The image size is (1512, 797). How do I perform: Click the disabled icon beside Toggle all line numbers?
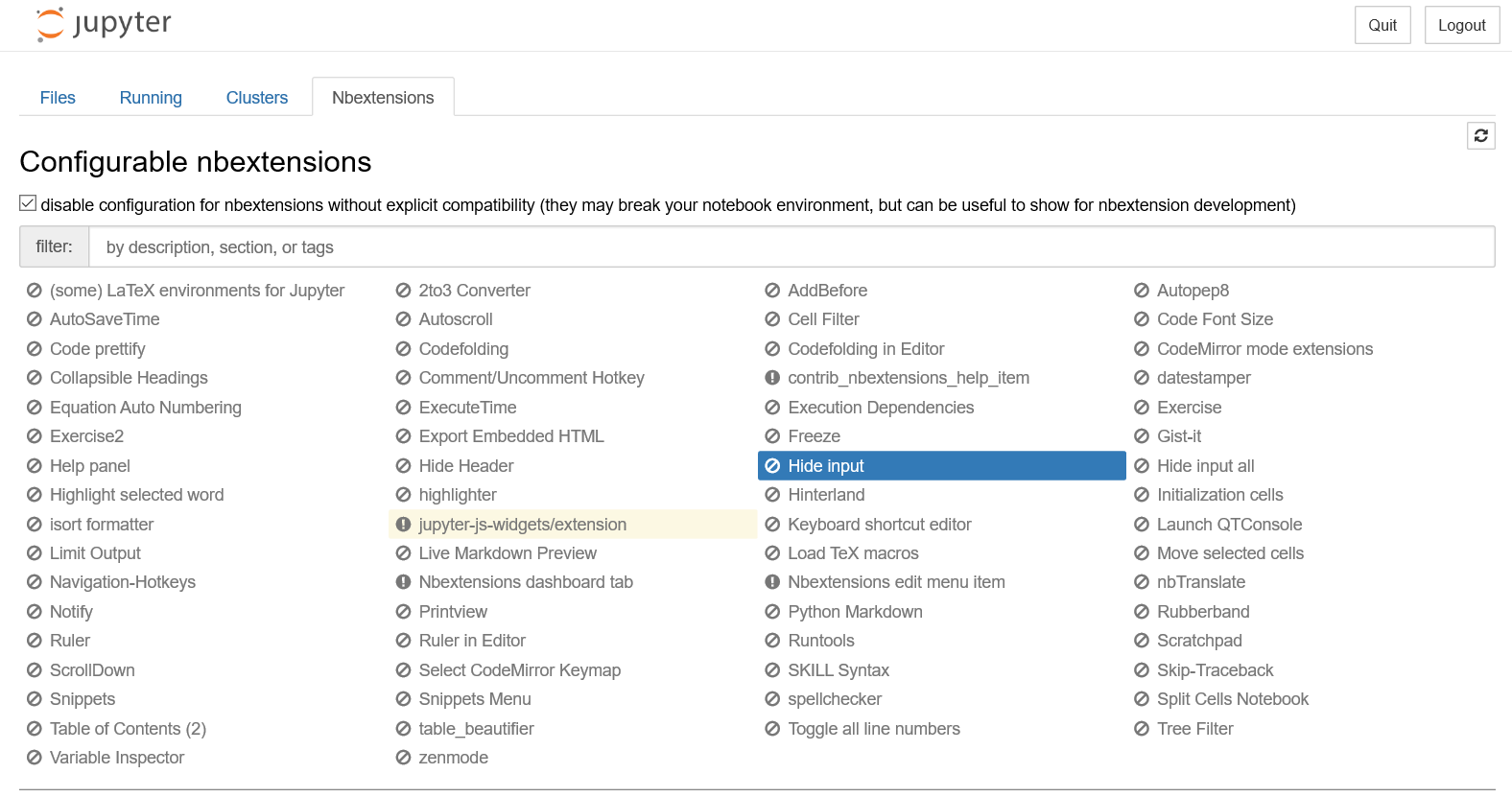click(772, 729)
